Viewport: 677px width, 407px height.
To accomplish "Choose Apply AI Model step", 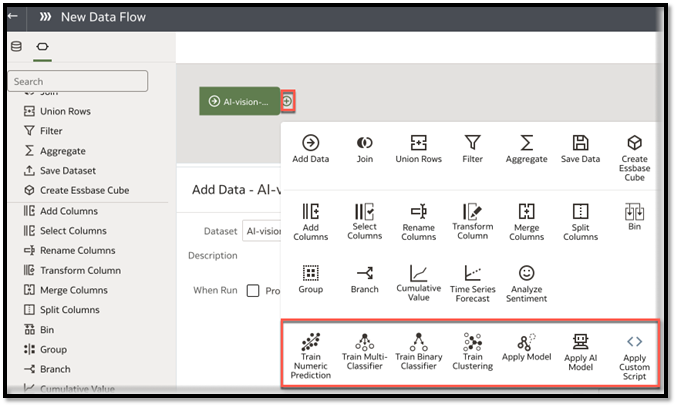I will pyautogui.click(x=580, y=352).
